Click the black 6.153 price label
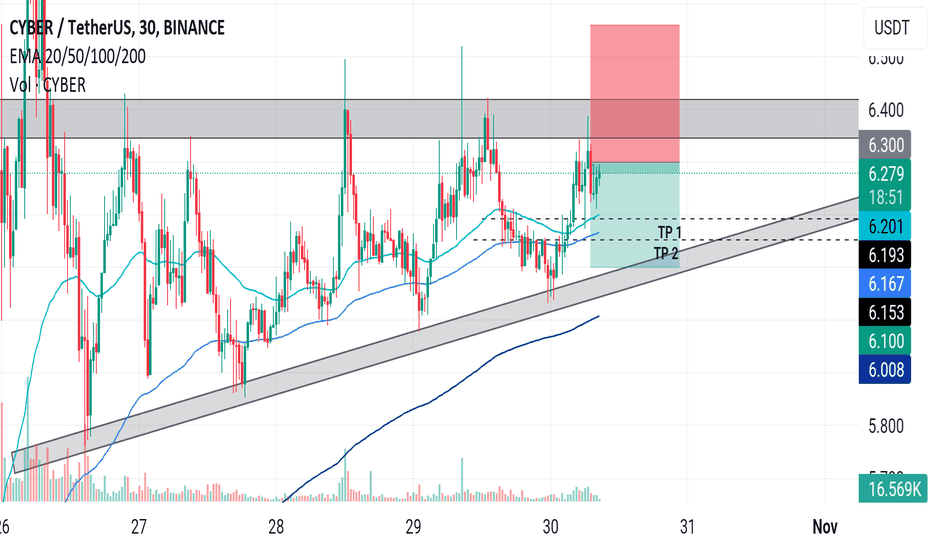This screenshot has width=932, height=550. click(x=884, y=312)
